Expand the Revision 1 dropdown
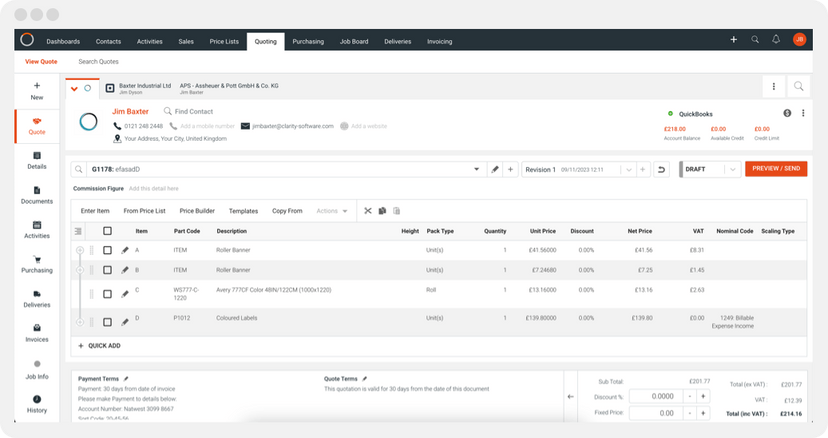Screen dimensions: 828x438 pyautogui.click(x=627, y=170)
